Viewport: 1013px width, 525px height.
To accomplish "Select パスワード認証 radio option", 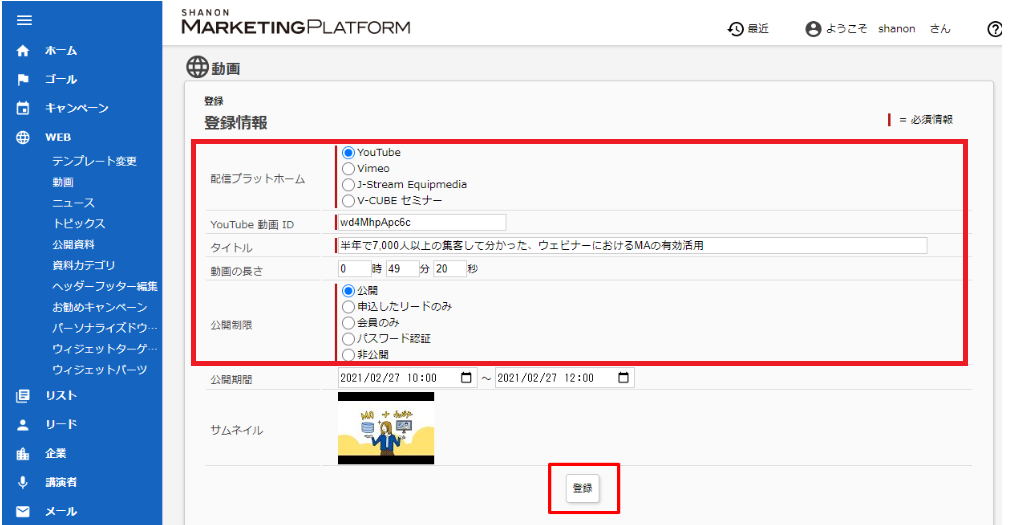I will (348, 338).
